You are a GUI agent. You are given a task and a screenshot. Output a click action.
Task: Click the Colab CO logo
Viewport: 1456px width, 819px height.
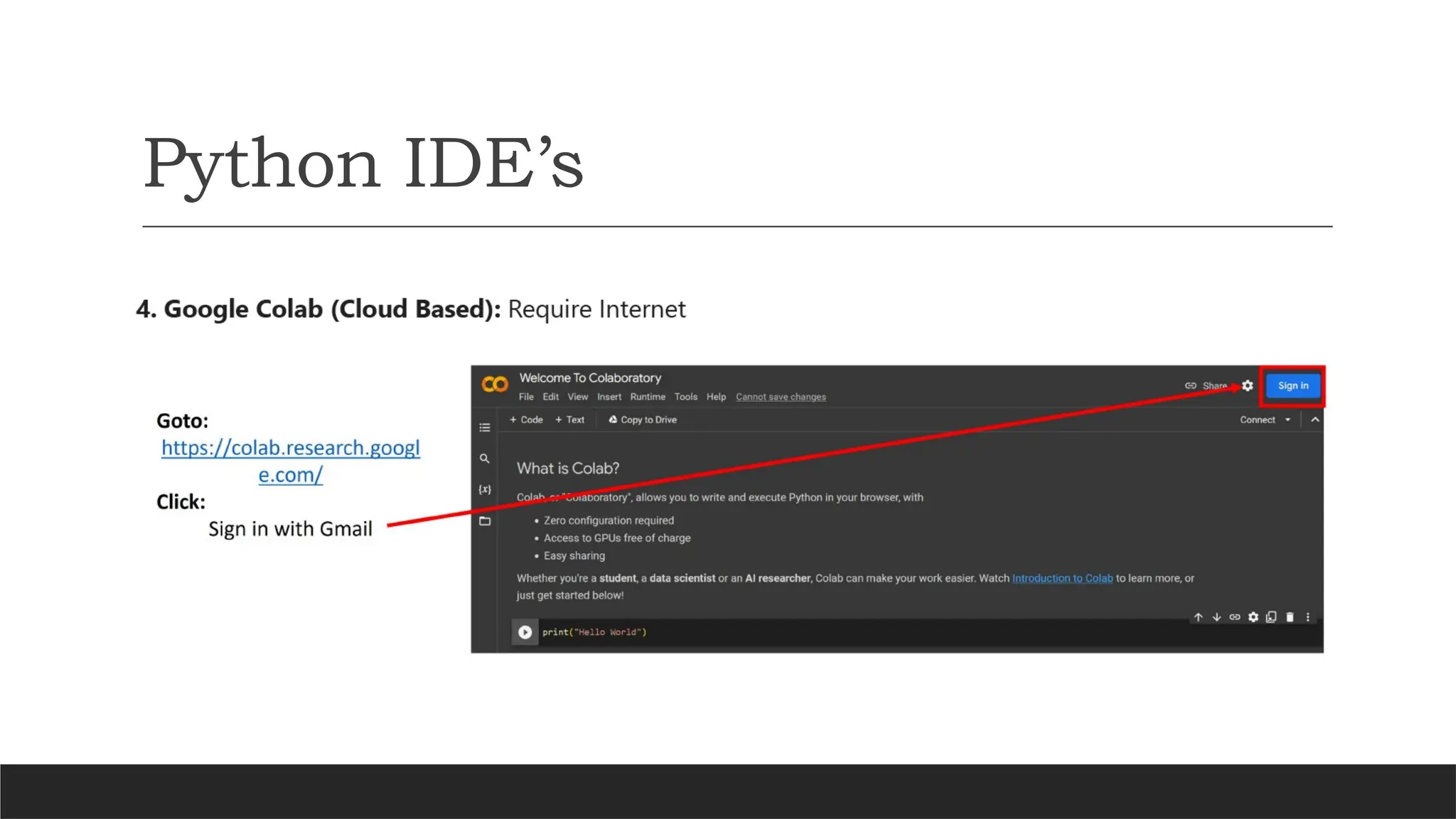495,385
